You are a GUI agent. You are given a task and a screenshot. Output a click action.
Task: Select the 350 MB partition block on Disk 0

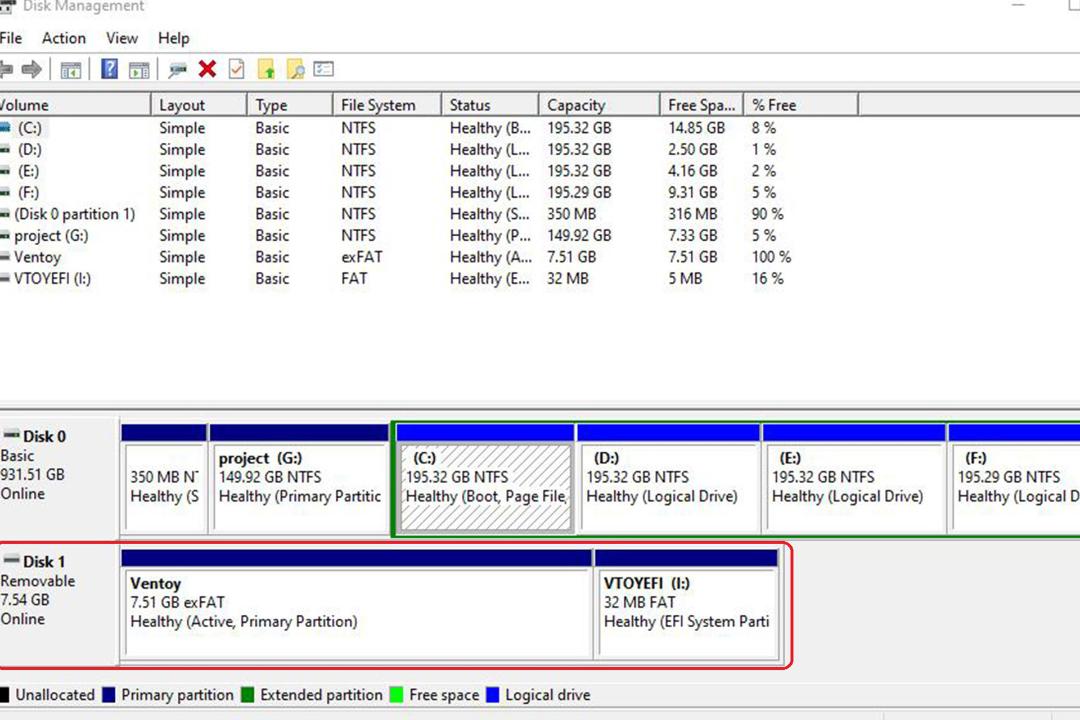click(x=164, y=479)
